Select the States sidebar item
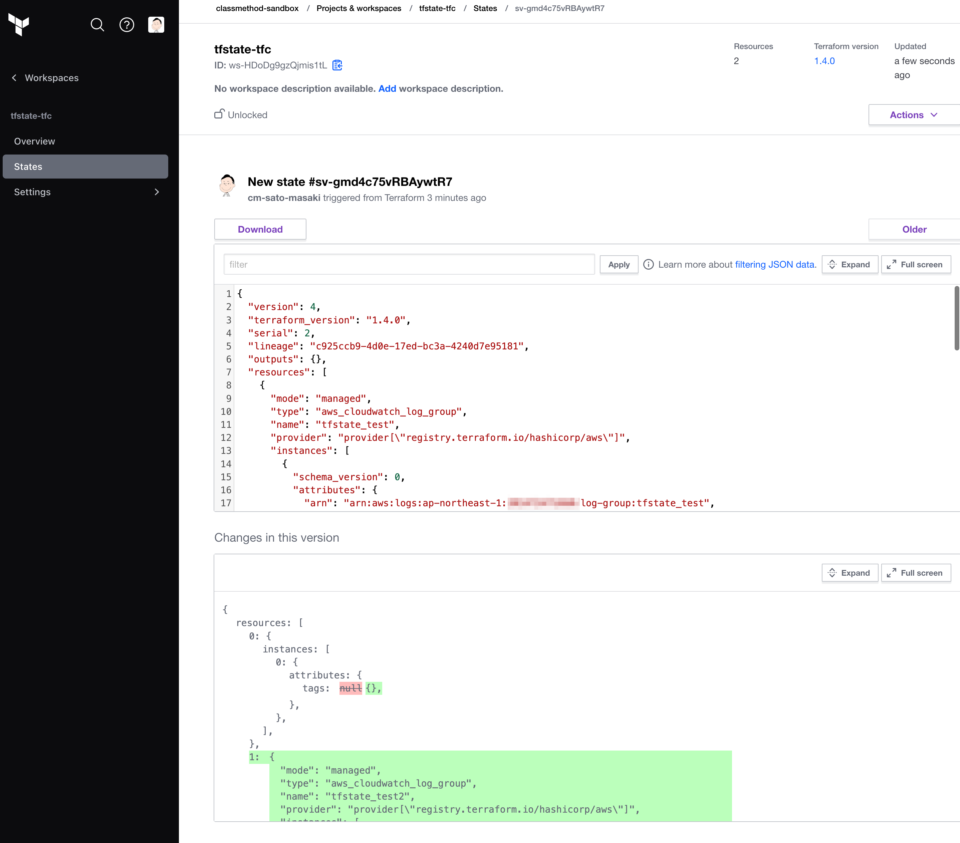This screenshot has width=960, height=843. (x=85, y=167)
